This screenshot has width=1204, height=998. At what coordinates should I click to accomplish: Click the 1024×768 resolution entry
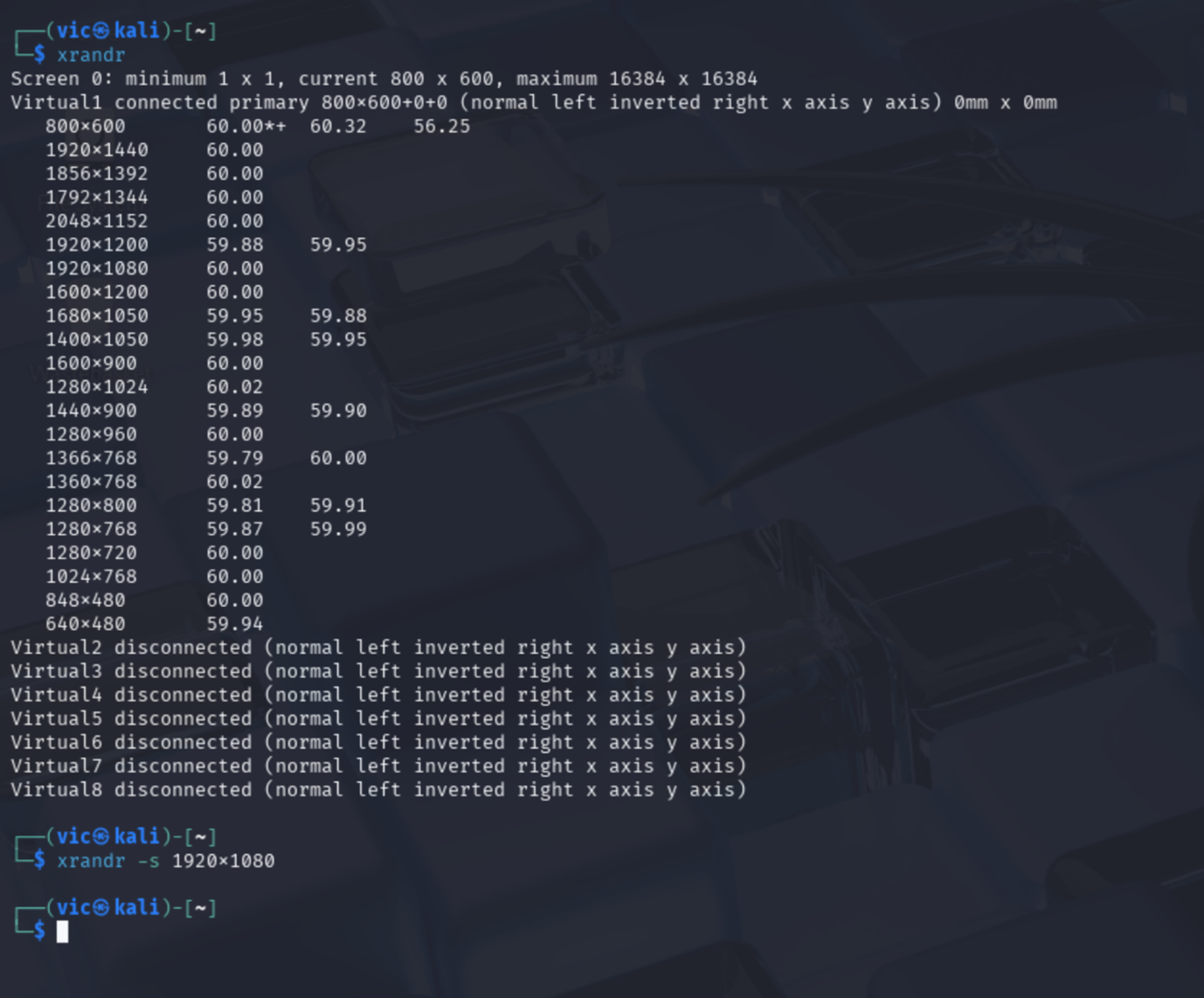coord(91,577)
